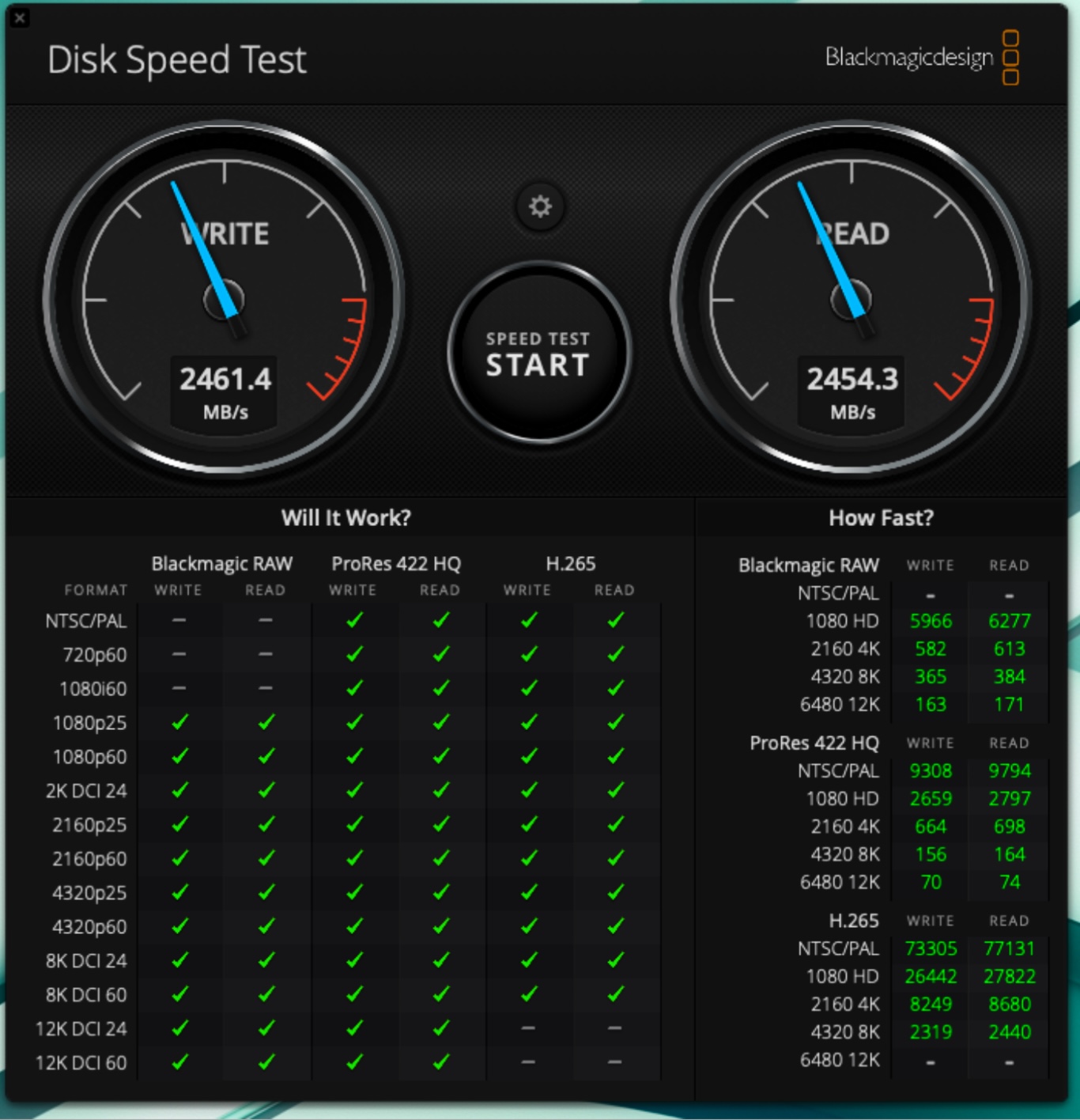Viewport: 1080px width, 1120px height.
Task: Select the Will It Work? heading
Action: tap(346, 518)
